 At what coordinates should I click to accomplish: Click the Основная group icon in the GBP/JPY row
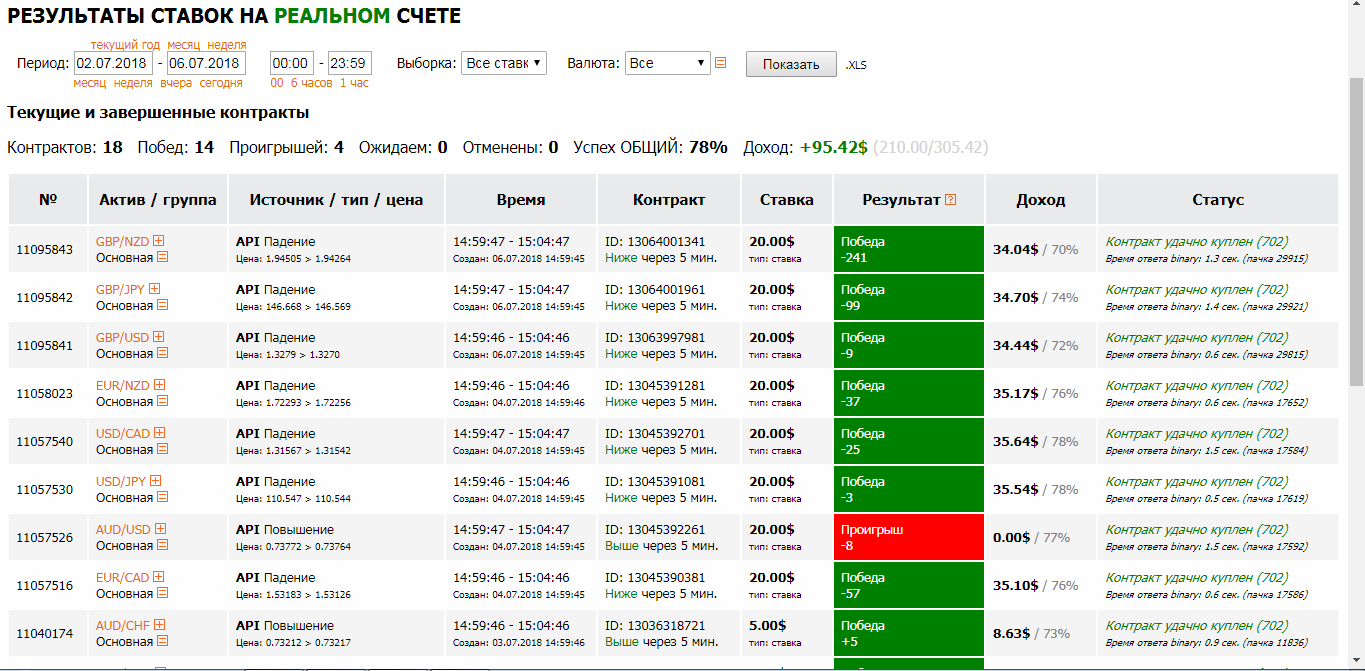[x=162, y=305]
